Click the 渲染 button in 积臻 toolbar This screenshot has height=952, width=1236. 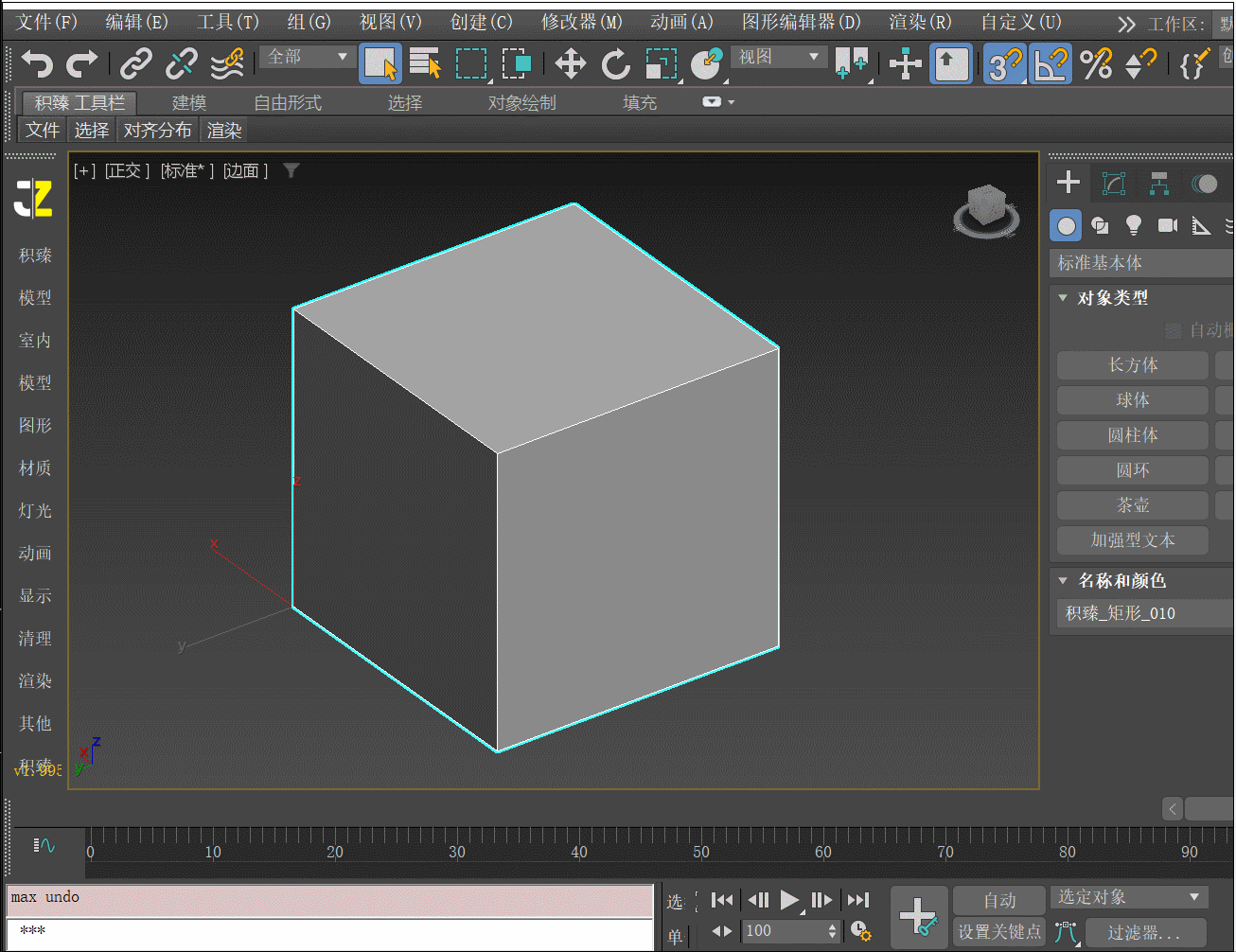[x=224, y=131]
